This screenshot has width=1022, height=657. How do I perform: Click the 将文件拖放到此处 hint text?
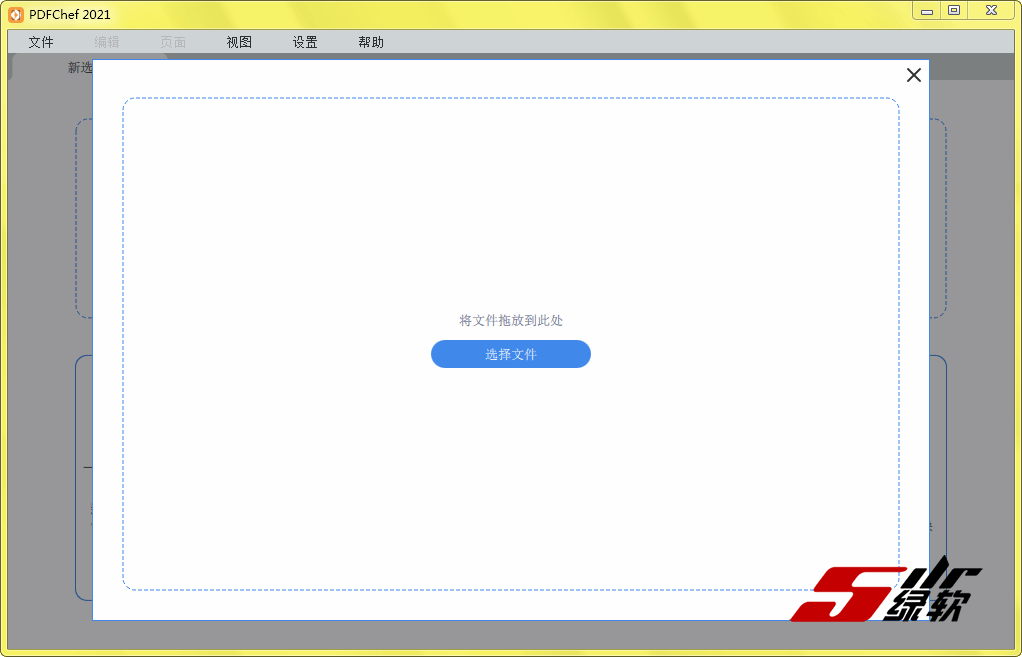(x=511, y=321)
